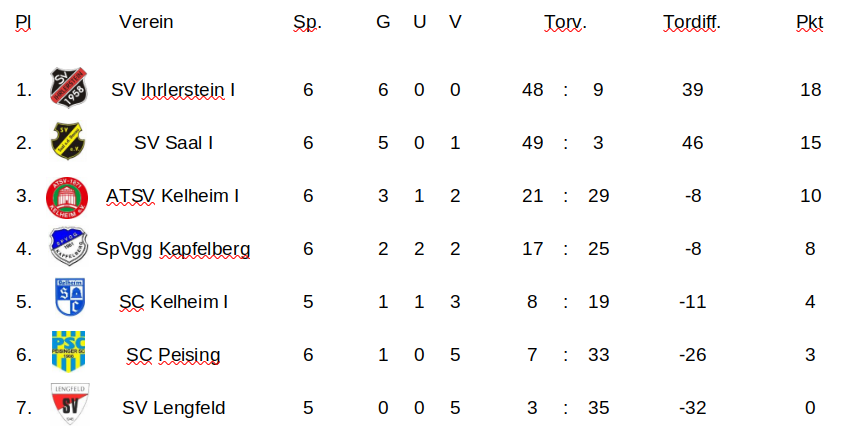
Task: Click the Verein column header
Action: click(146, 22)
